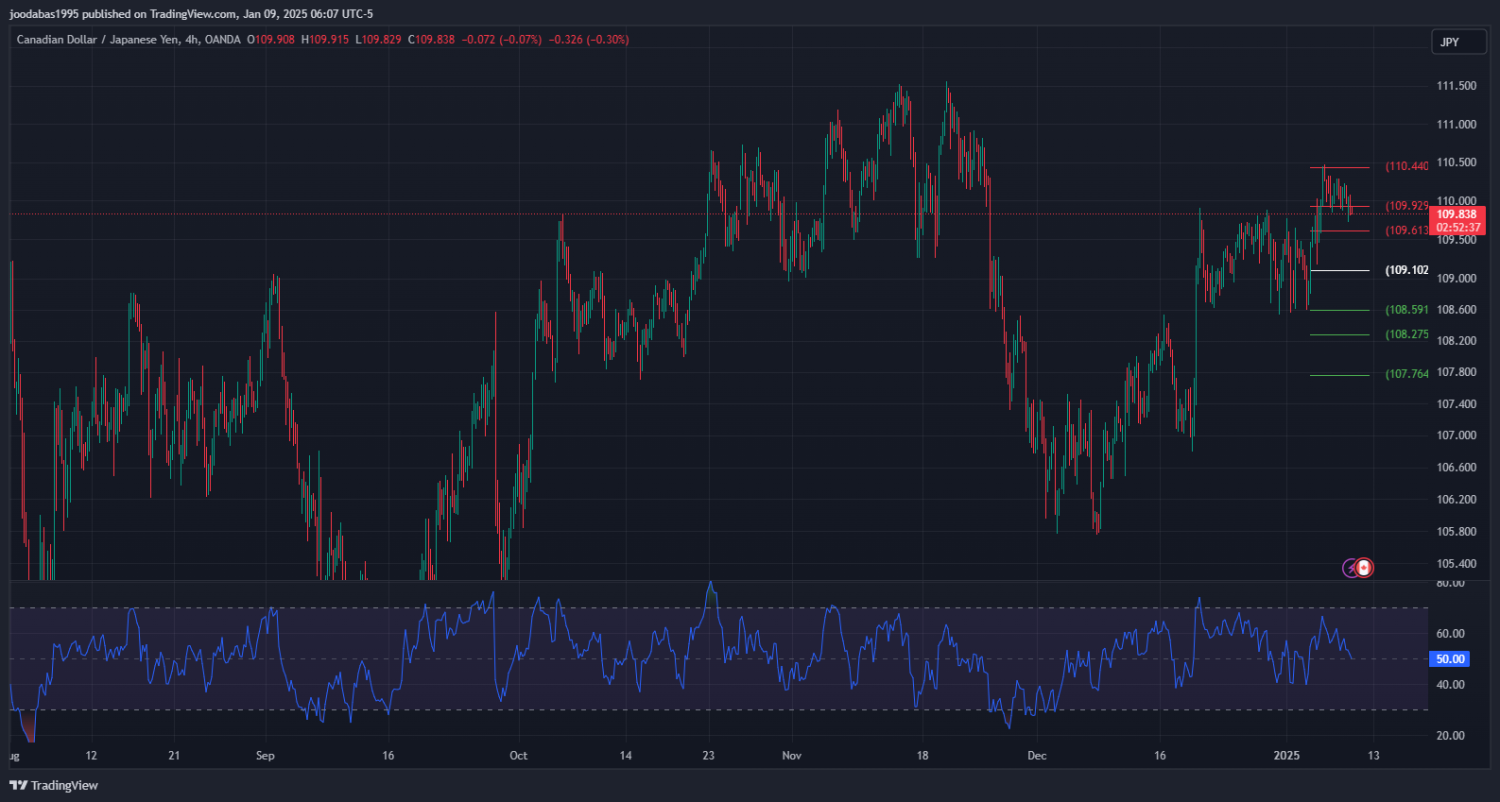Select the 109.929 red level label

[1406, 206]
